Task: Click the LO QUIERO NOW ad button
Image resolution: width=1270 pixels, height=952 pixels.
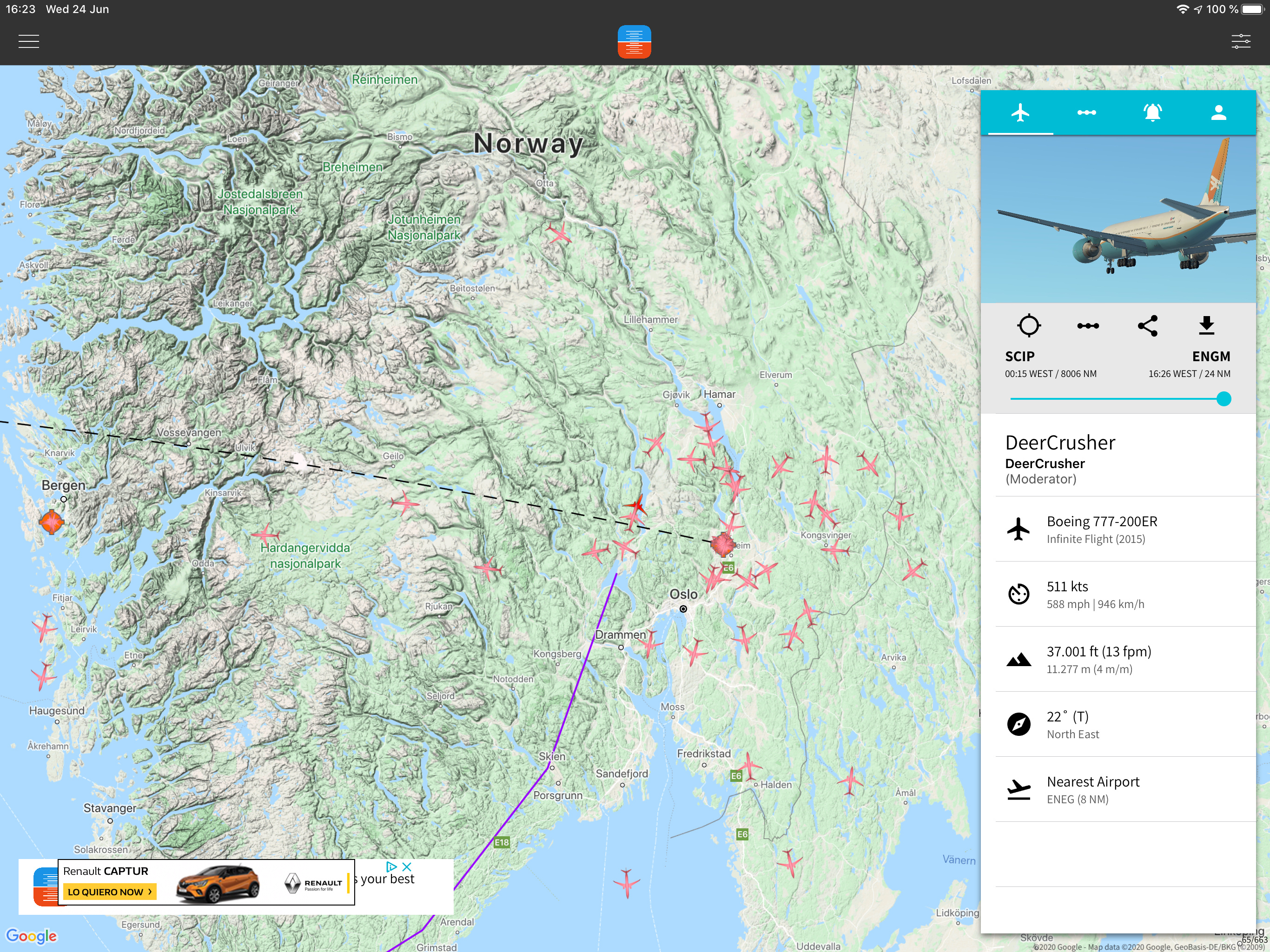Action: point(109,892)
